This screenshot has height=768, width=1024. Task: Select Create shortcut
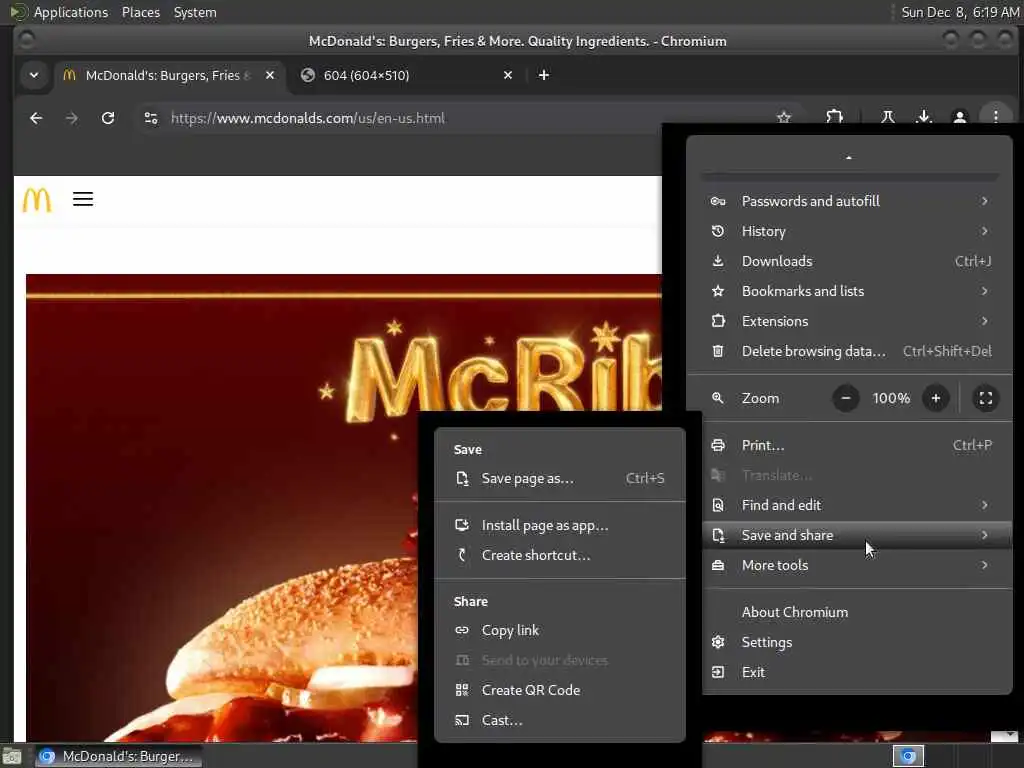[x=560, y=556]
